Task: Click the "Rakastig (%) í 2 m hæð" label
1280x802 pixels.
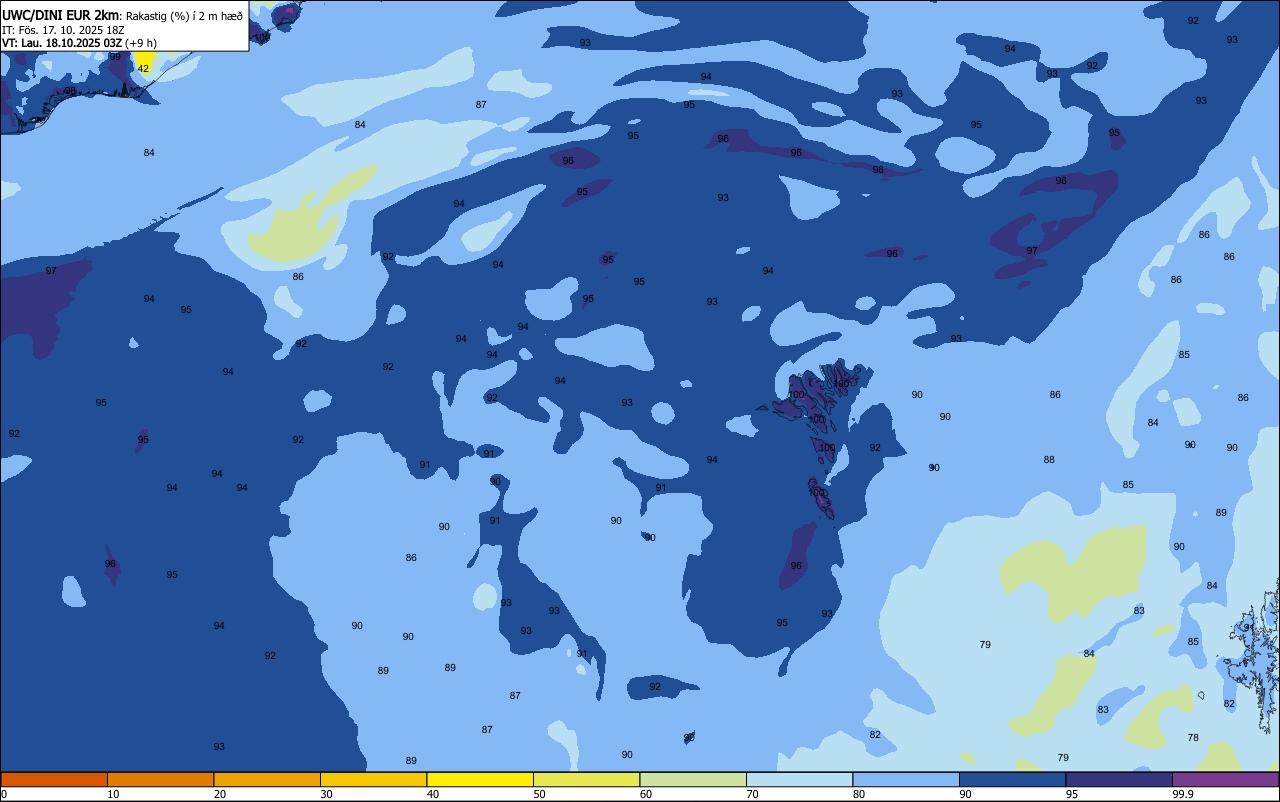Action: (184, 16)
